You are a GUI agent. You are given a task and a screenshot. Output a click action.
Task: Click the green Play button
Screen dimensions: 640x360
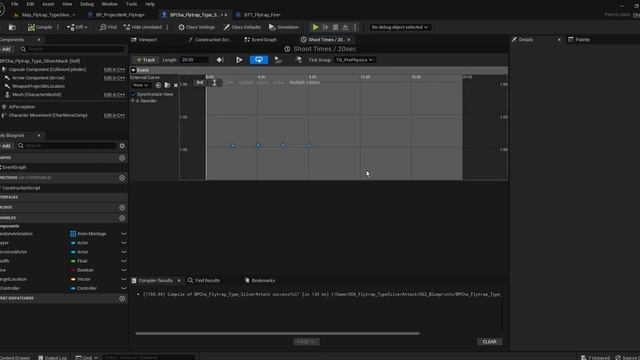click(316, 27)
